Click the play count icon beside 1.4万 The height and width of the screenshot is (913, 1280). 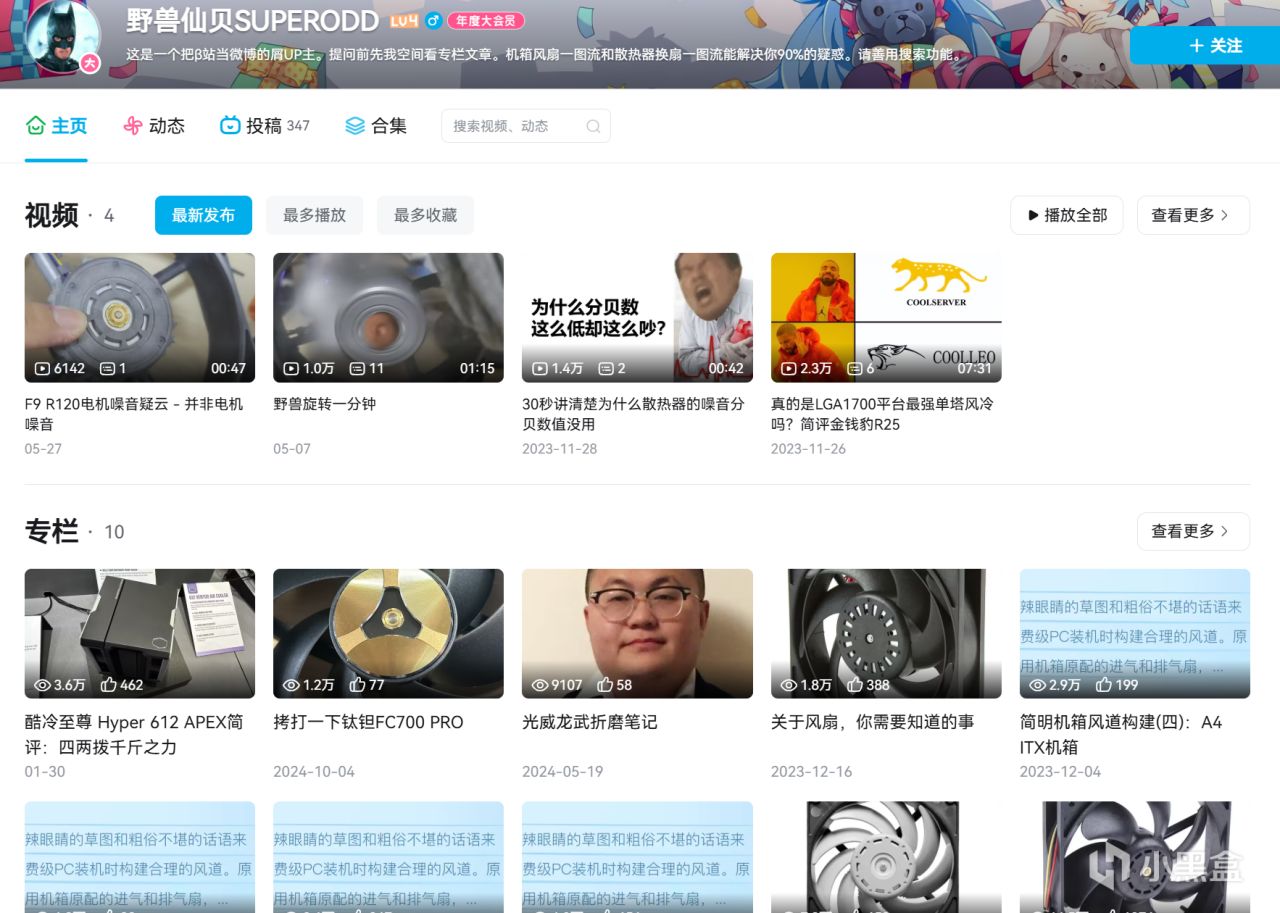click(x=540, y=368)
